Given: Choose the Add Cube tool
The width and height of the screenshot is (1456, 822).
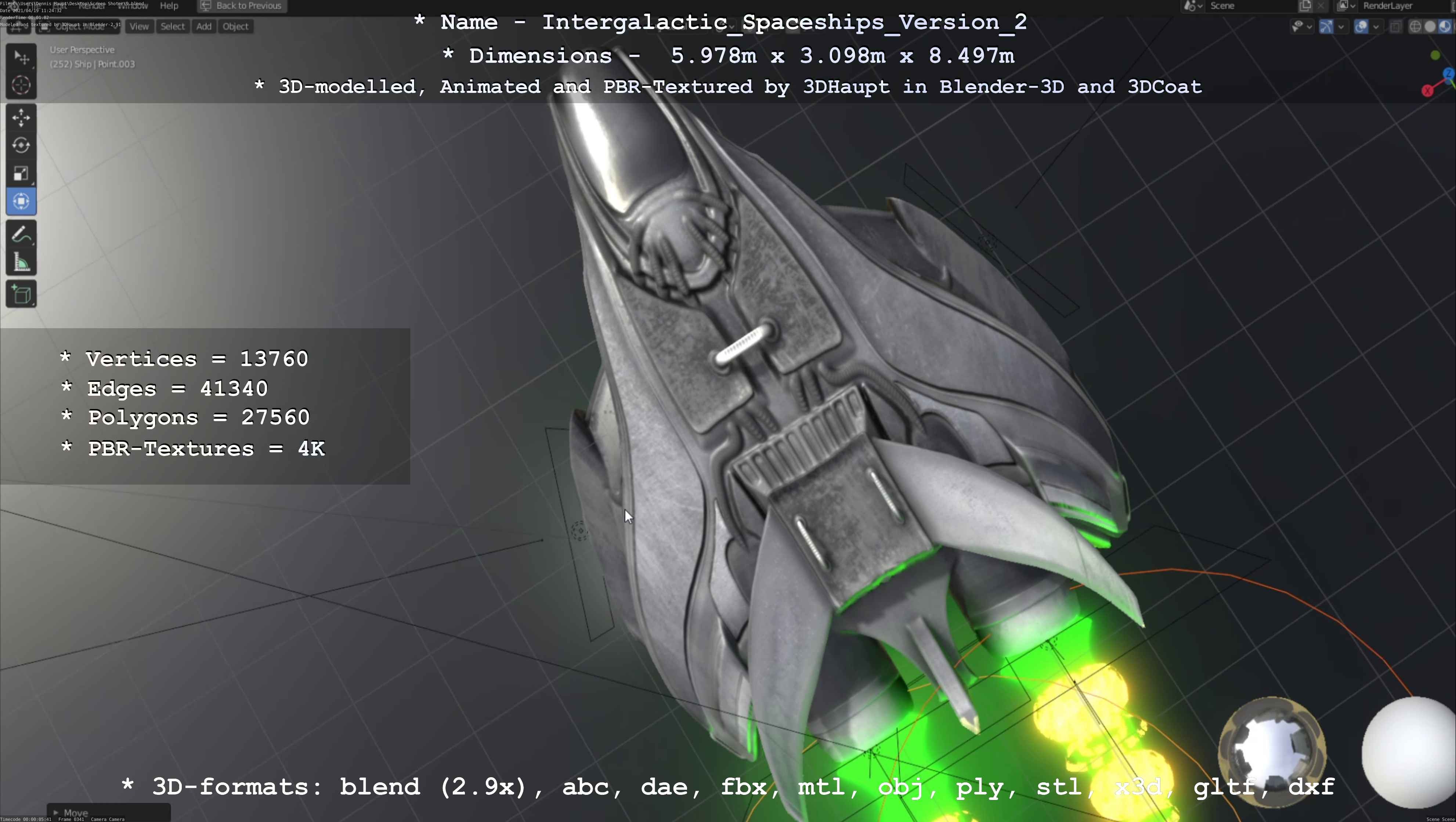Looking at the screenshot, I should (21, 293).
